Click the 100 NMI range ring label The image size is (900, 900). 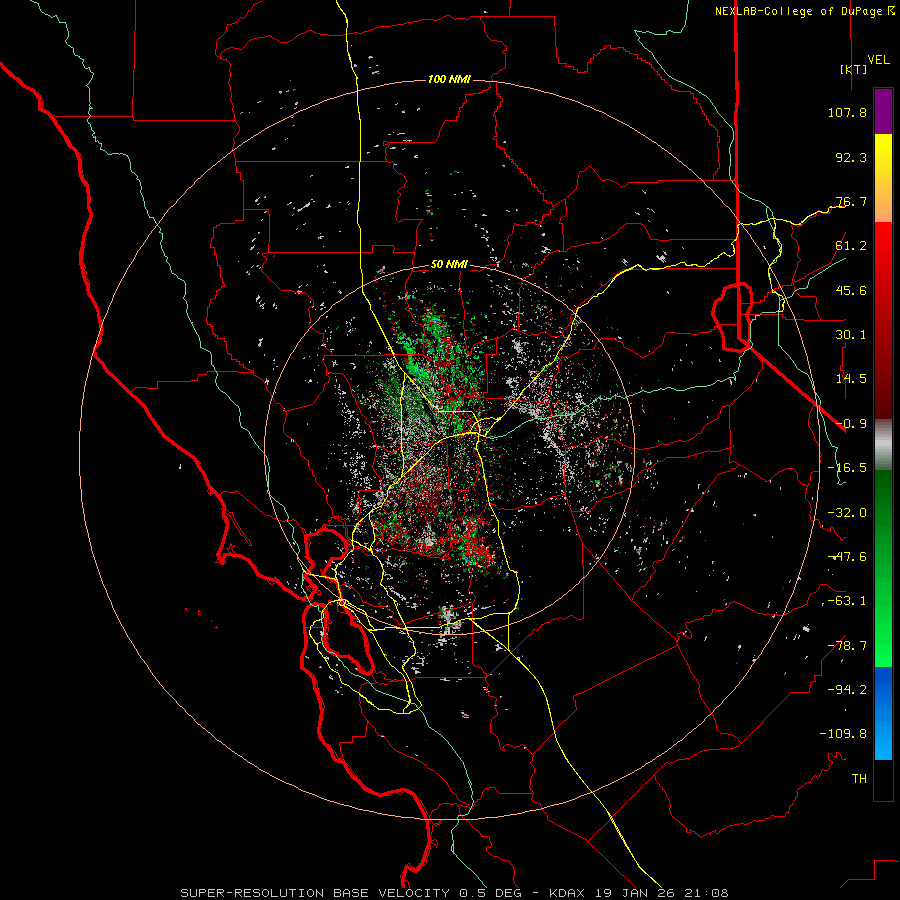pyautogui.click(x=449, y=79)
